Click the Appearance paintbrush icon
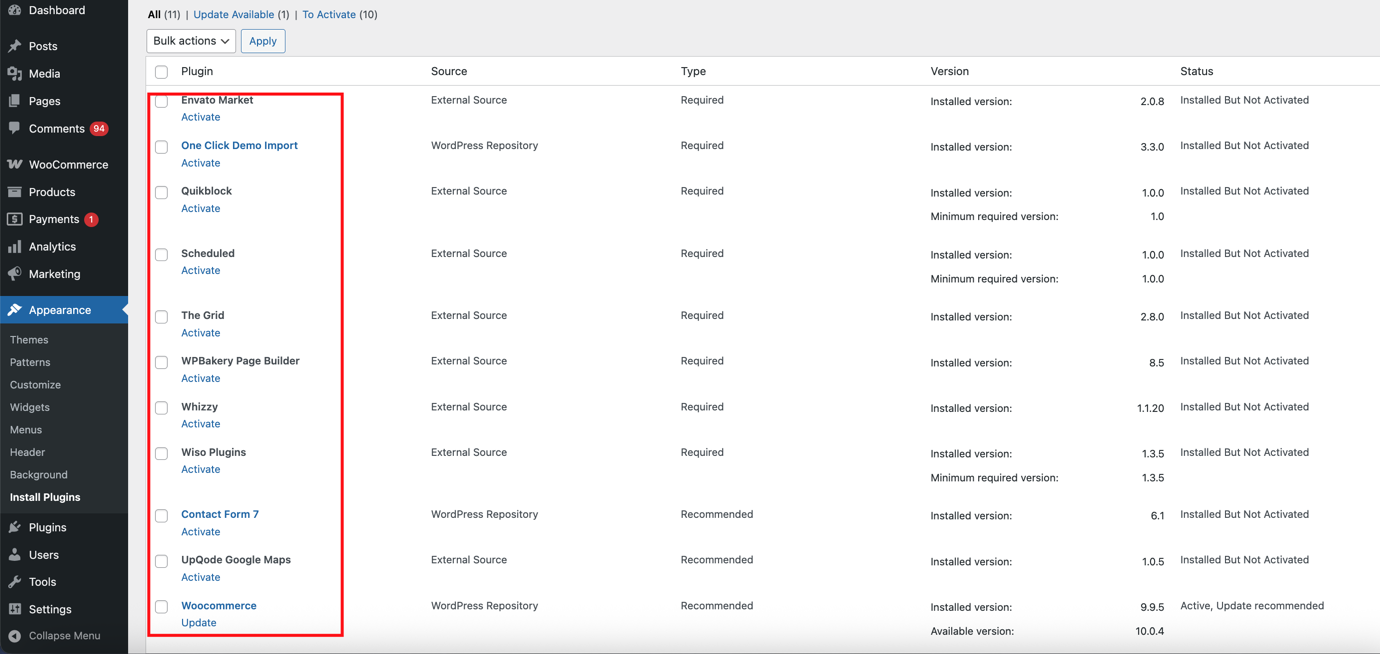This screenshot has width=1381, height=654. click(x=15, y=310)
